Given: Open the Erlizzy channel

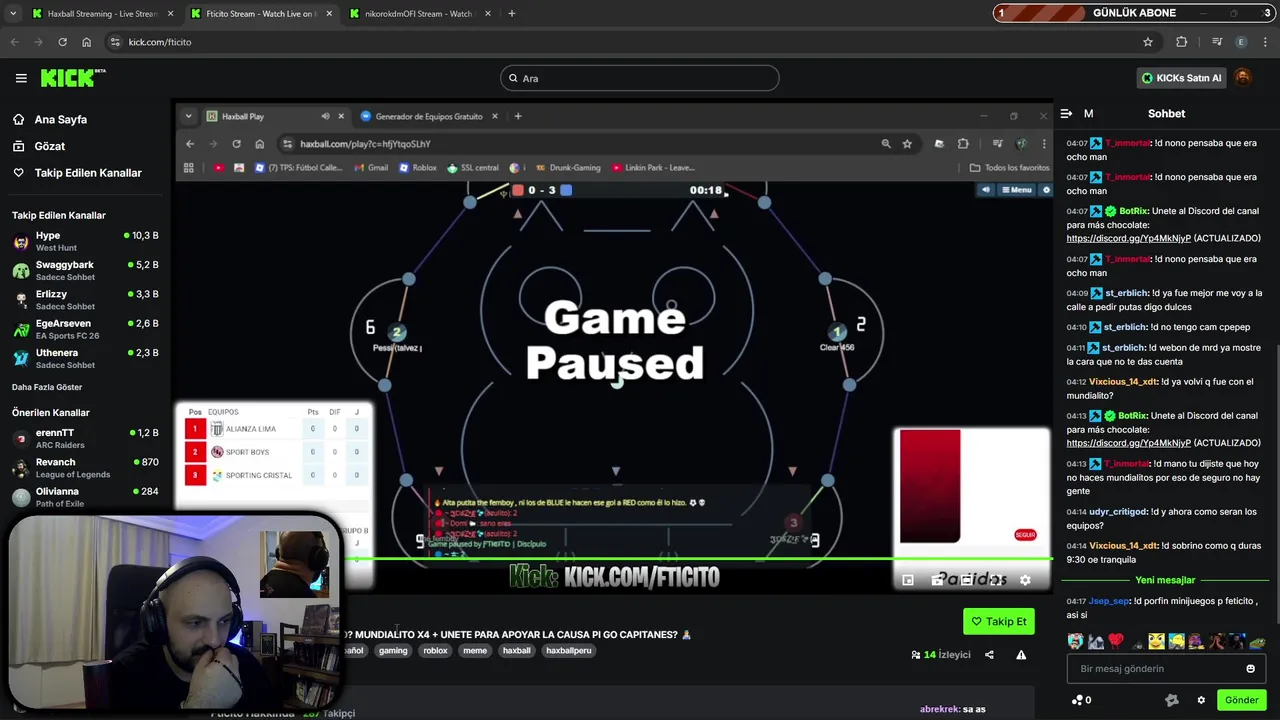Looking at the screenshot, I should pos(85,300).
